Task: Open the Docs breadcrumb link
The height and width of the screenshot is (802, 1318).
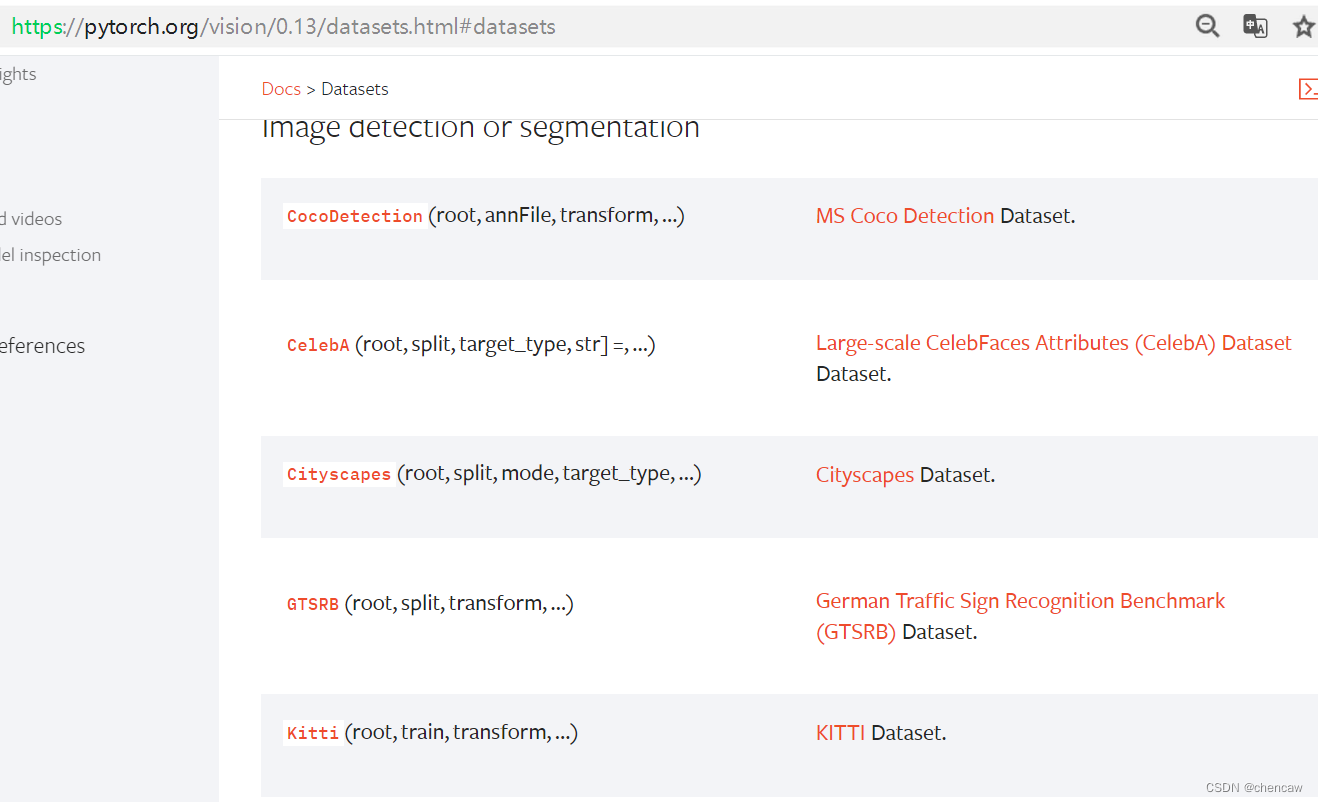Action: pyautogui.click(x=281, y=89)
